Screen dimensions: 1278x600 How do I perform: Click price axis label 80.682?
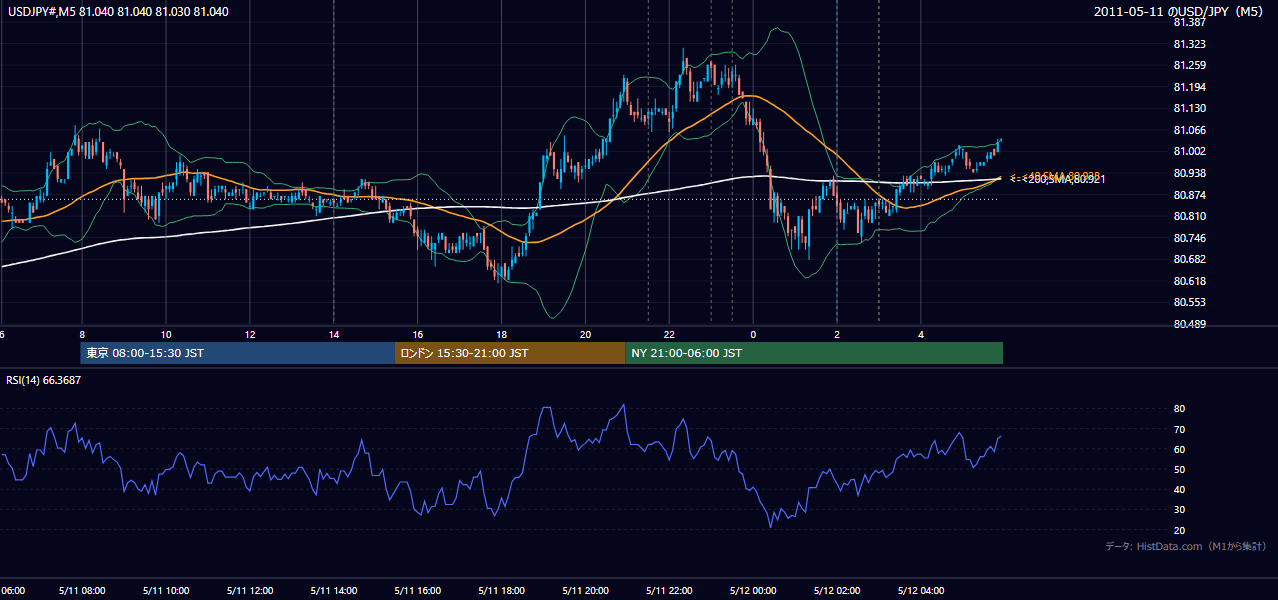tap(1188, 259)
